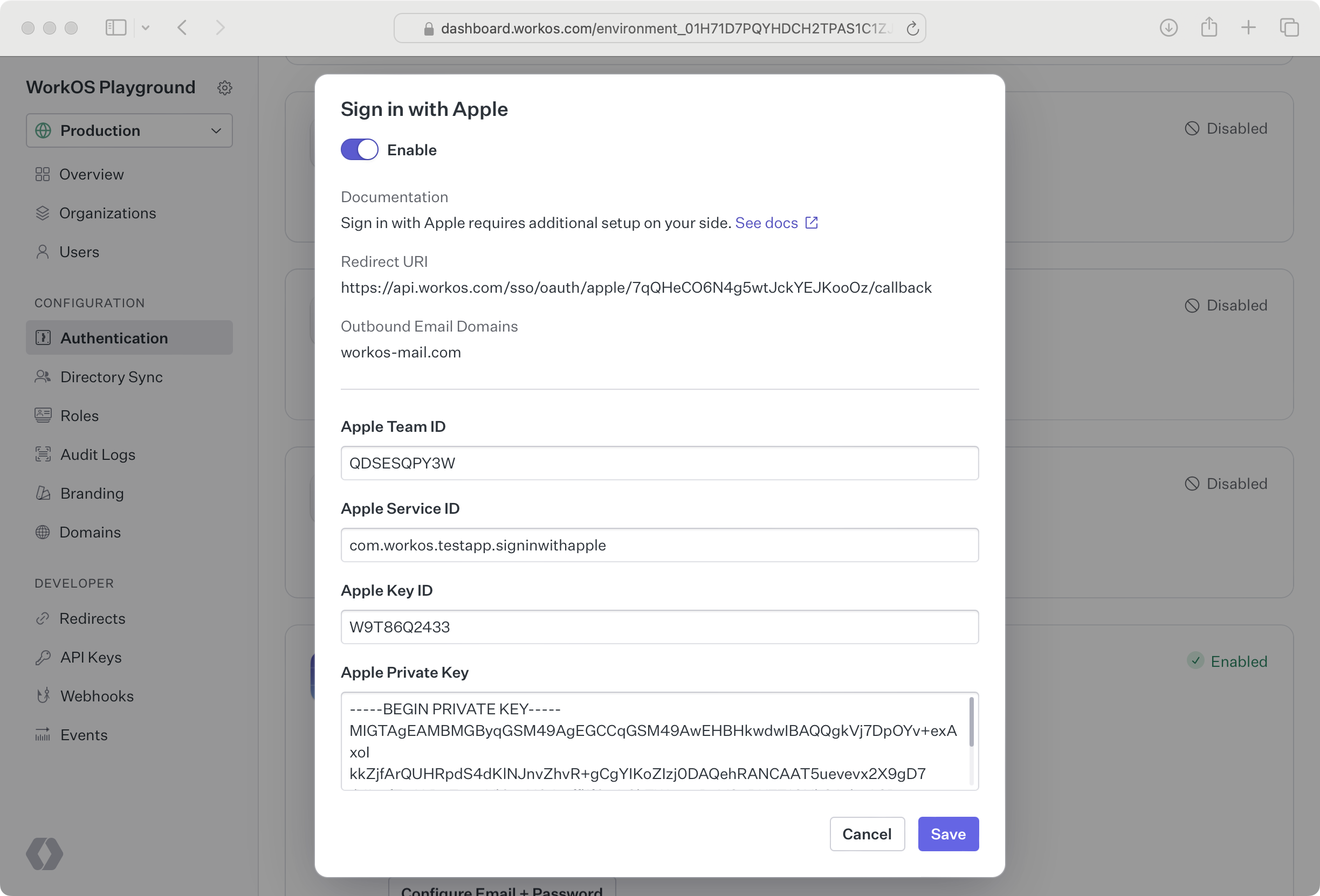Reload the page with the refresh icon
The image size is (1320, 896).
click(912, 29)
